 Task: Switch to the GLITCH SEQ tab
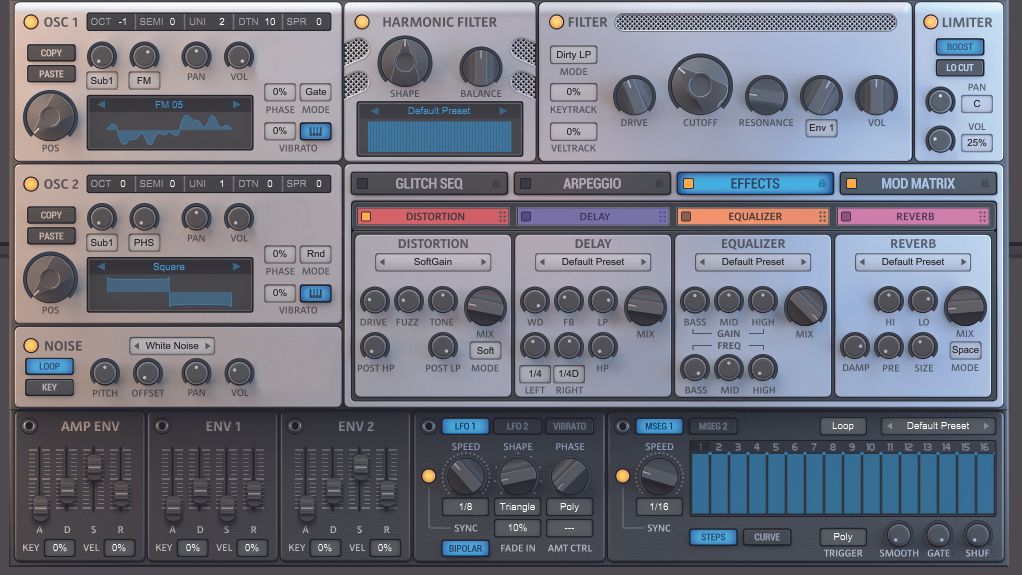pyautogui.click(x=428, y=184)
